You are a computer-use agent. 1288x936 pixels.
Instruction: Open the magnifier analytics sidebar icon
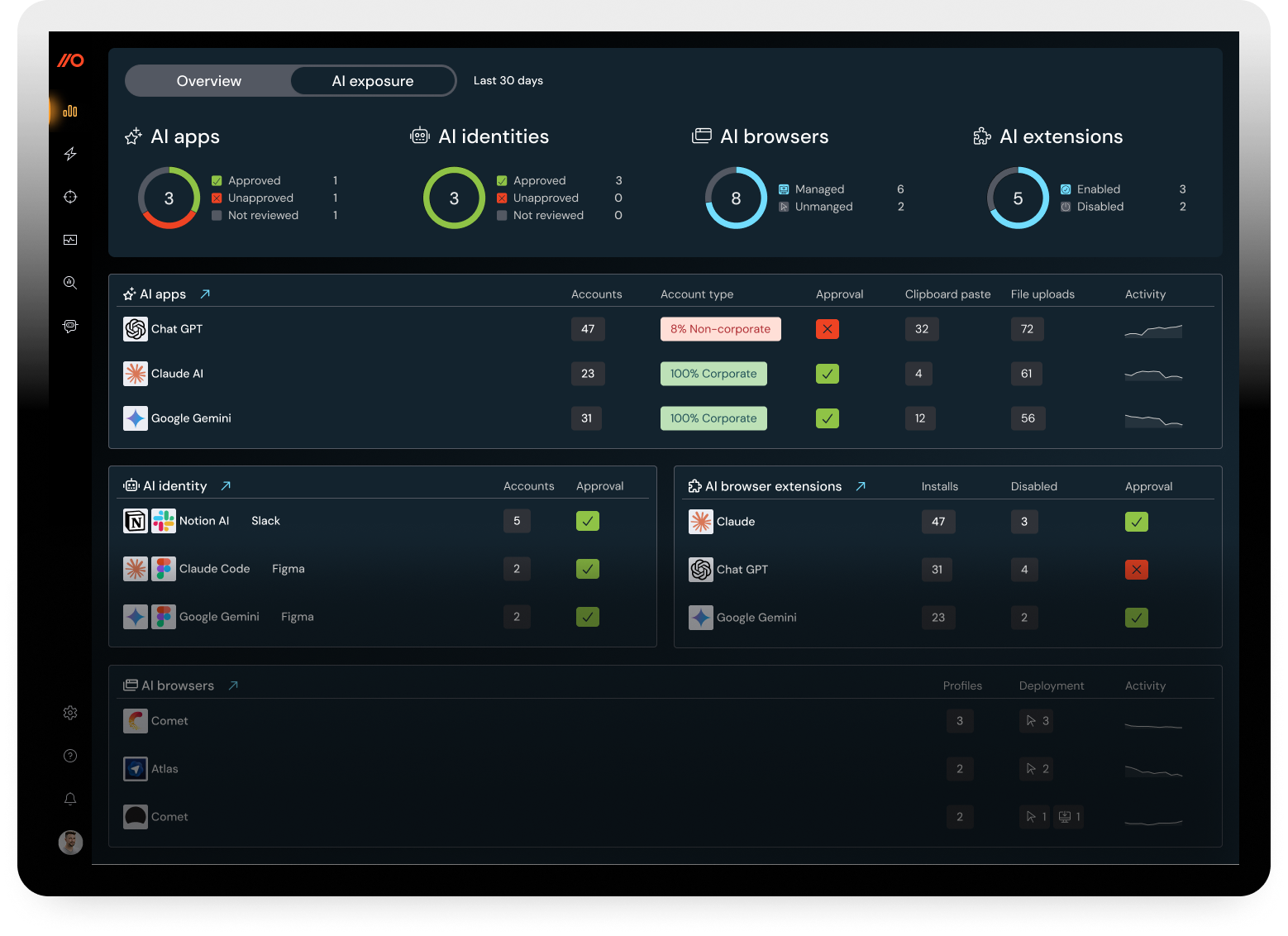click(70, 283)
